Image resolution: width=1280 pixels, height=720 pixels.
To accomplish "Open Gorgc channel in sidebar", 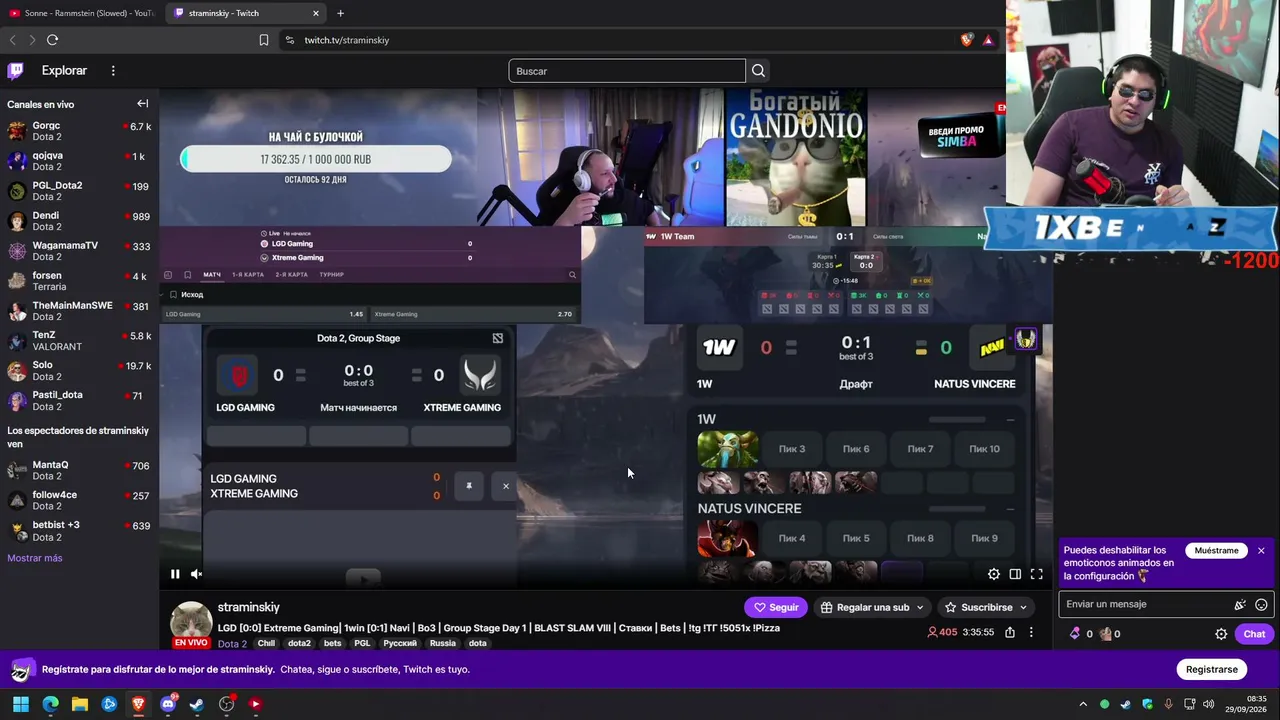I will pyautogui.click(x=79, y=131).
